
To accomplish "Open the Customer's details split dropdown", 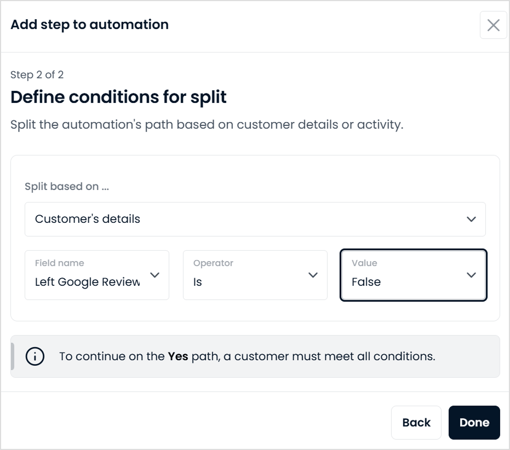I will pyautogui.click(x=255, y=219).
